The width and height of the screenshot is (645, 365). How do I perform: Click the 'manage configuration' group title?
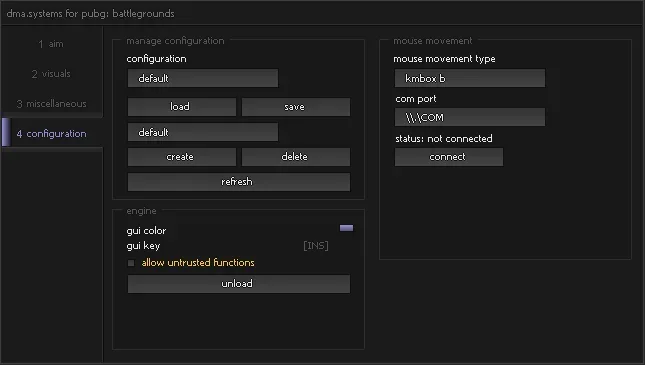pyautogui.click(x=175, y=41)
